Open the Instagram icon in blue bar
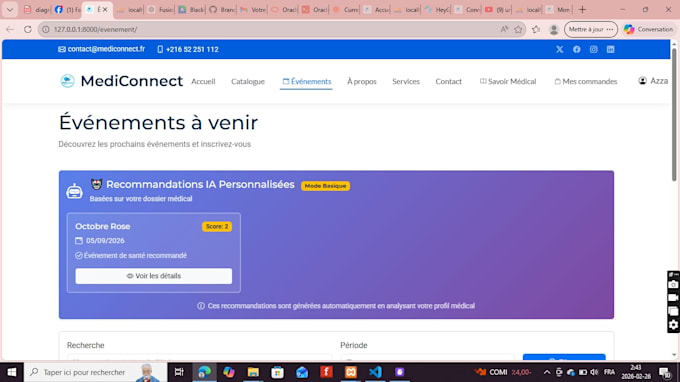Image resolution: width=680 pixels, height=382 pixels. click(593, 49)
